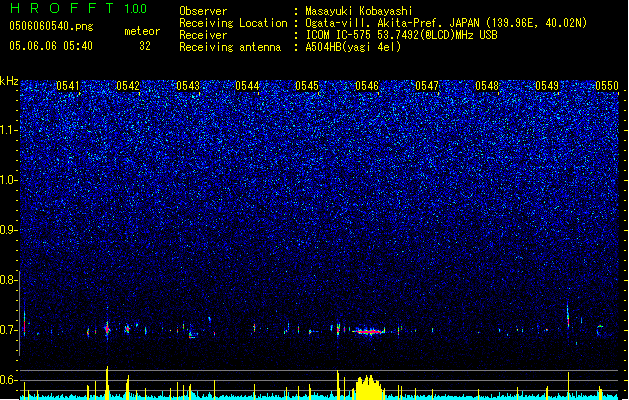Click the HROFFT title text
The height and width of the screenshot is (400, 629).
(x=62, y=8)
